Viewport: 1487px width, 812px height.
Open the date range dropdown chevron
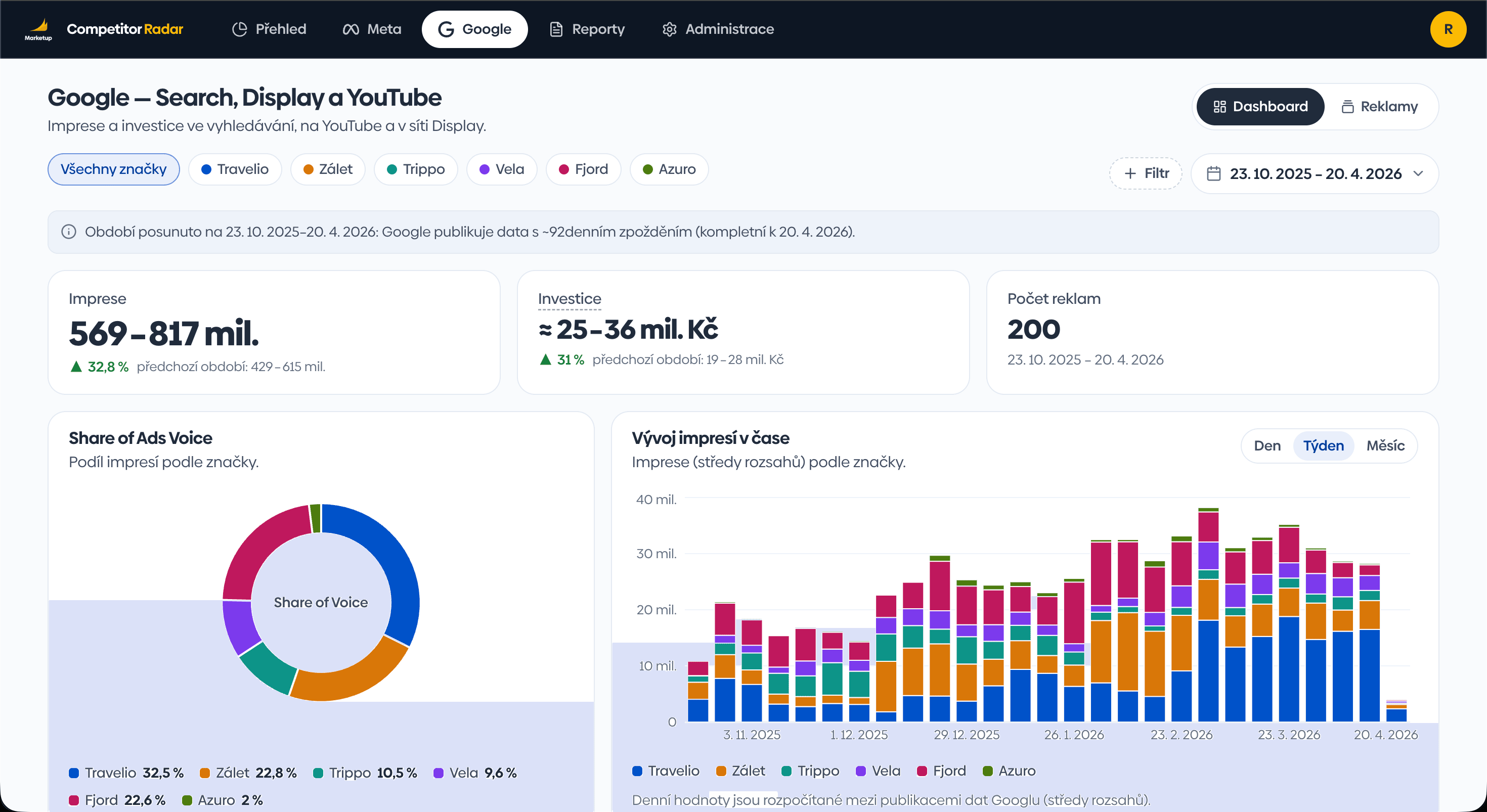[1418, 173]
